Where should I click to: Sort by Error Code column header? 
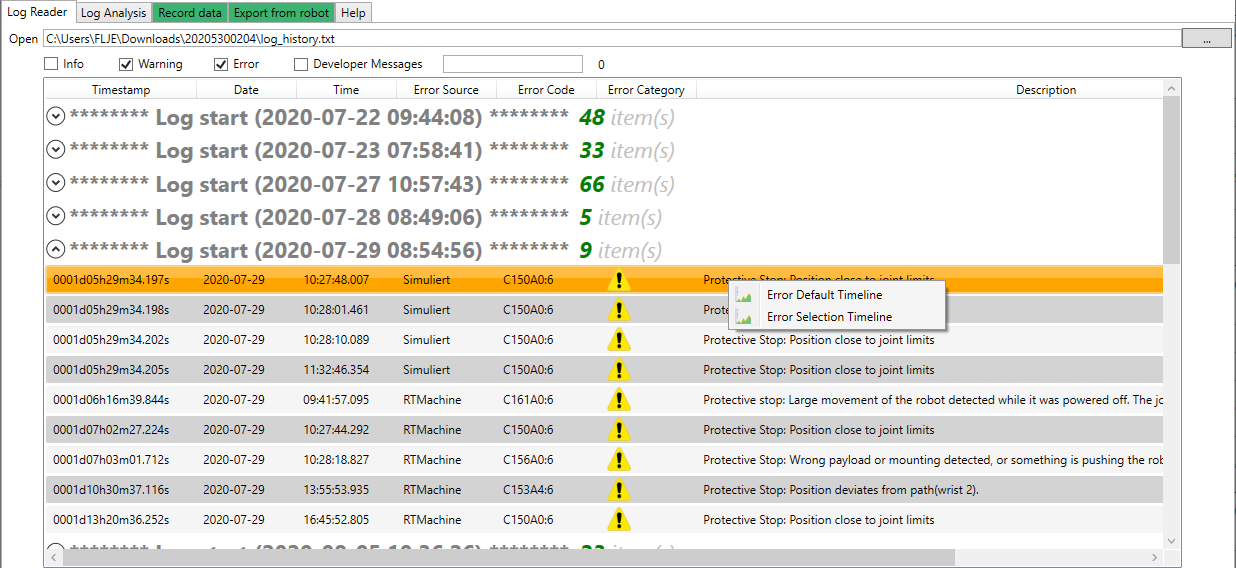[x=546, y=90]
